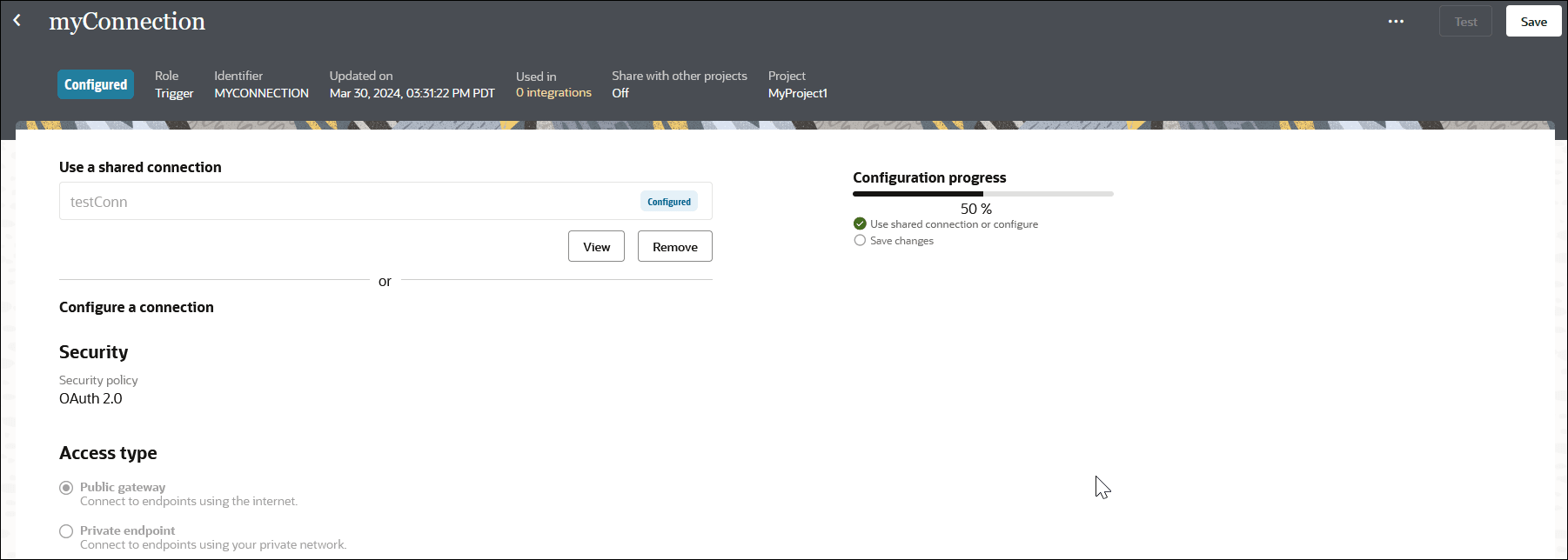1568x560 pixels.
Task: Click the green check icon for shared connection step
Action: tap(860, 223)
